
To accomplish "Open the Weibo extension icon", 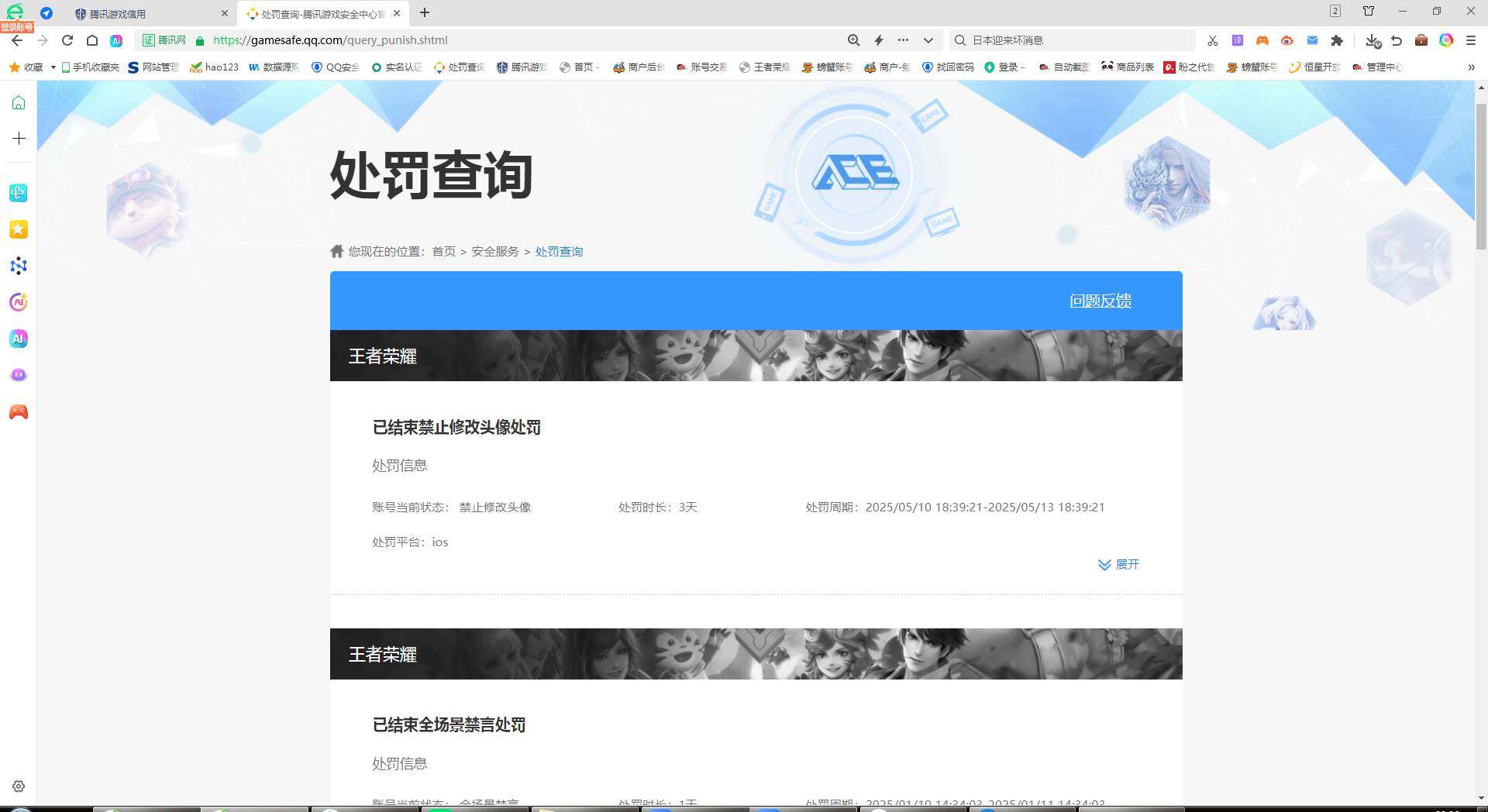I will pyautogui.click(x=1287, y=40).
